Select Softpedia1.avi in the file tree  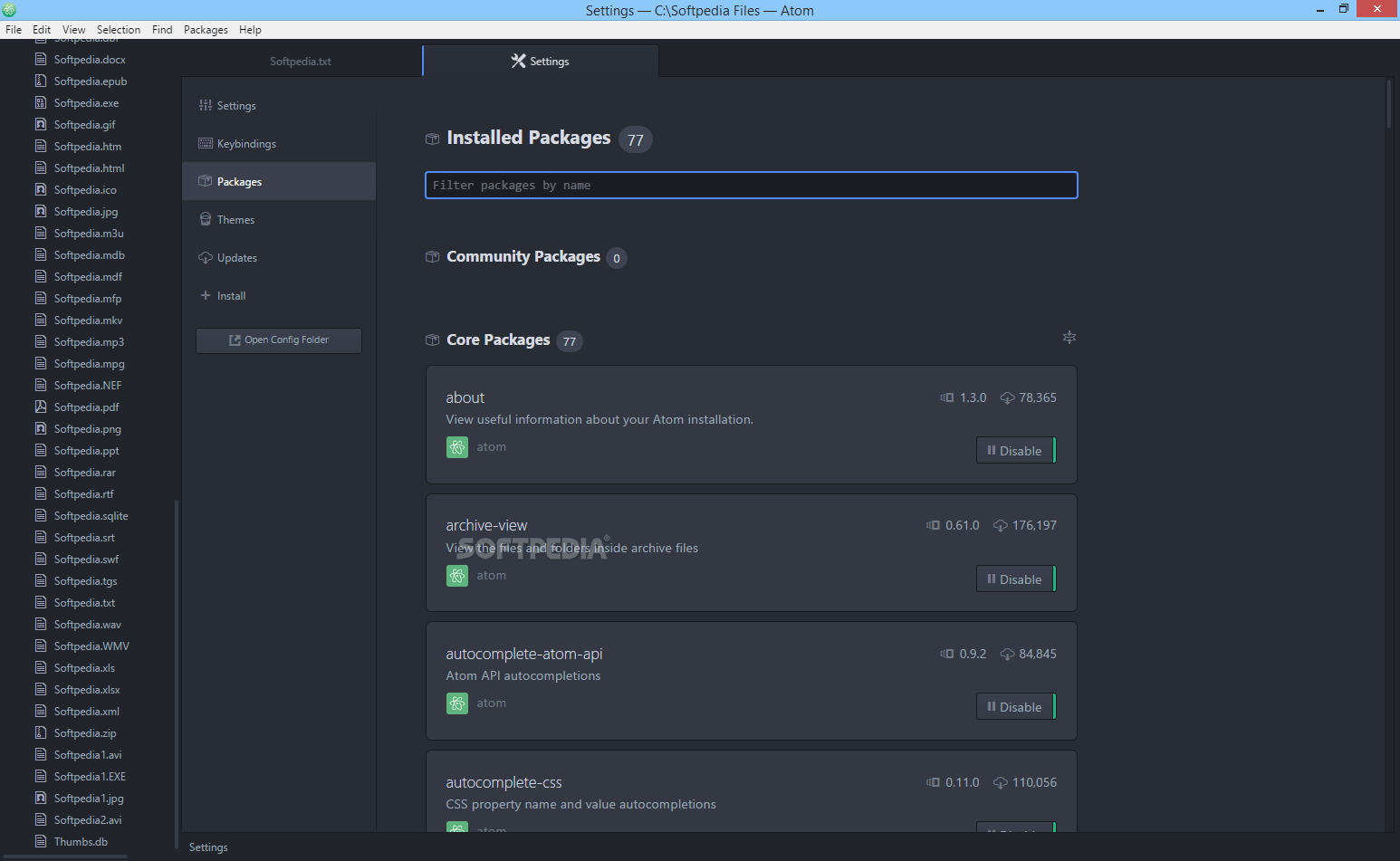[x=88, y=755]
